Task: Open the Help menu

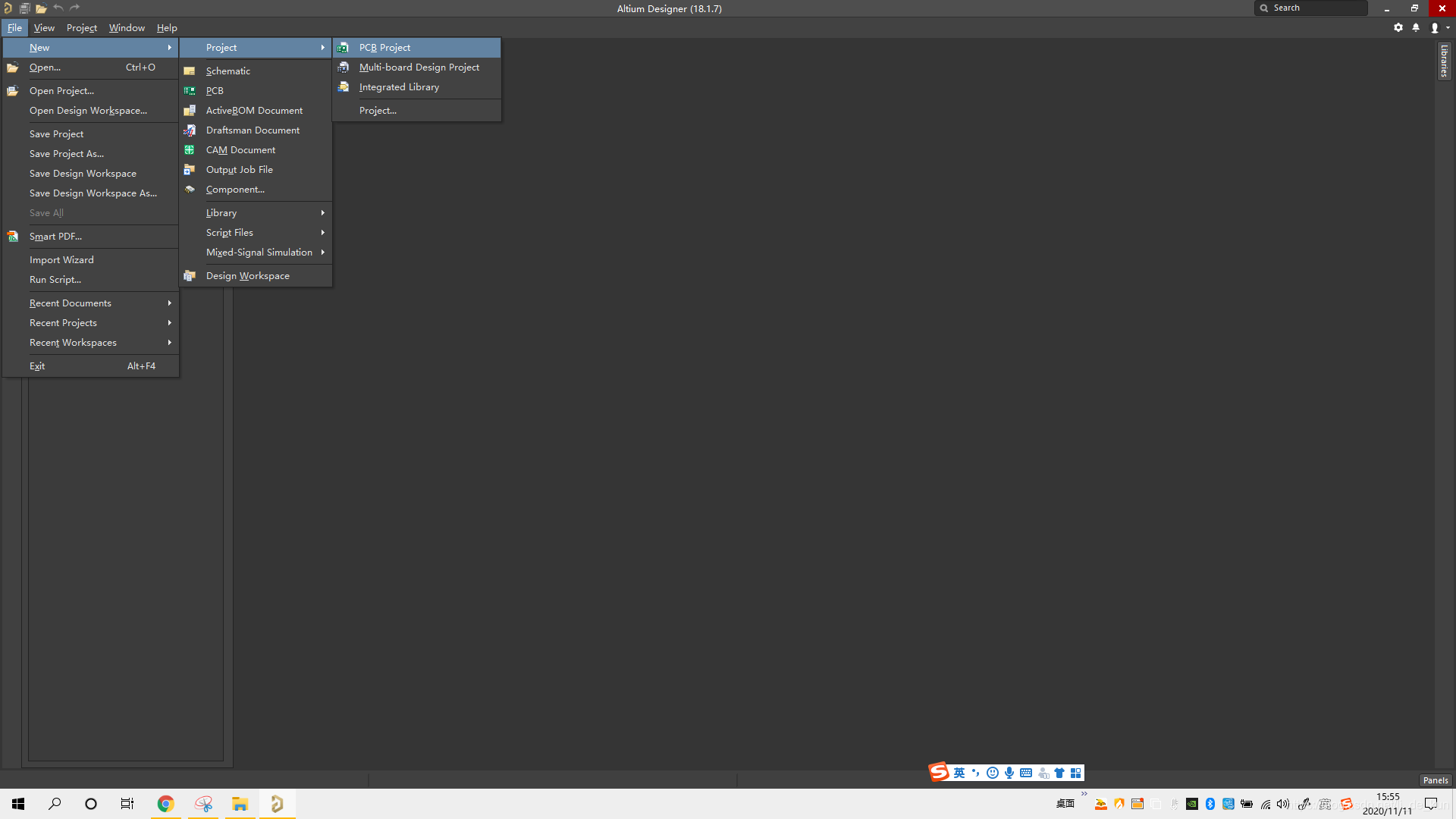Action: click(x=167, y=28)
